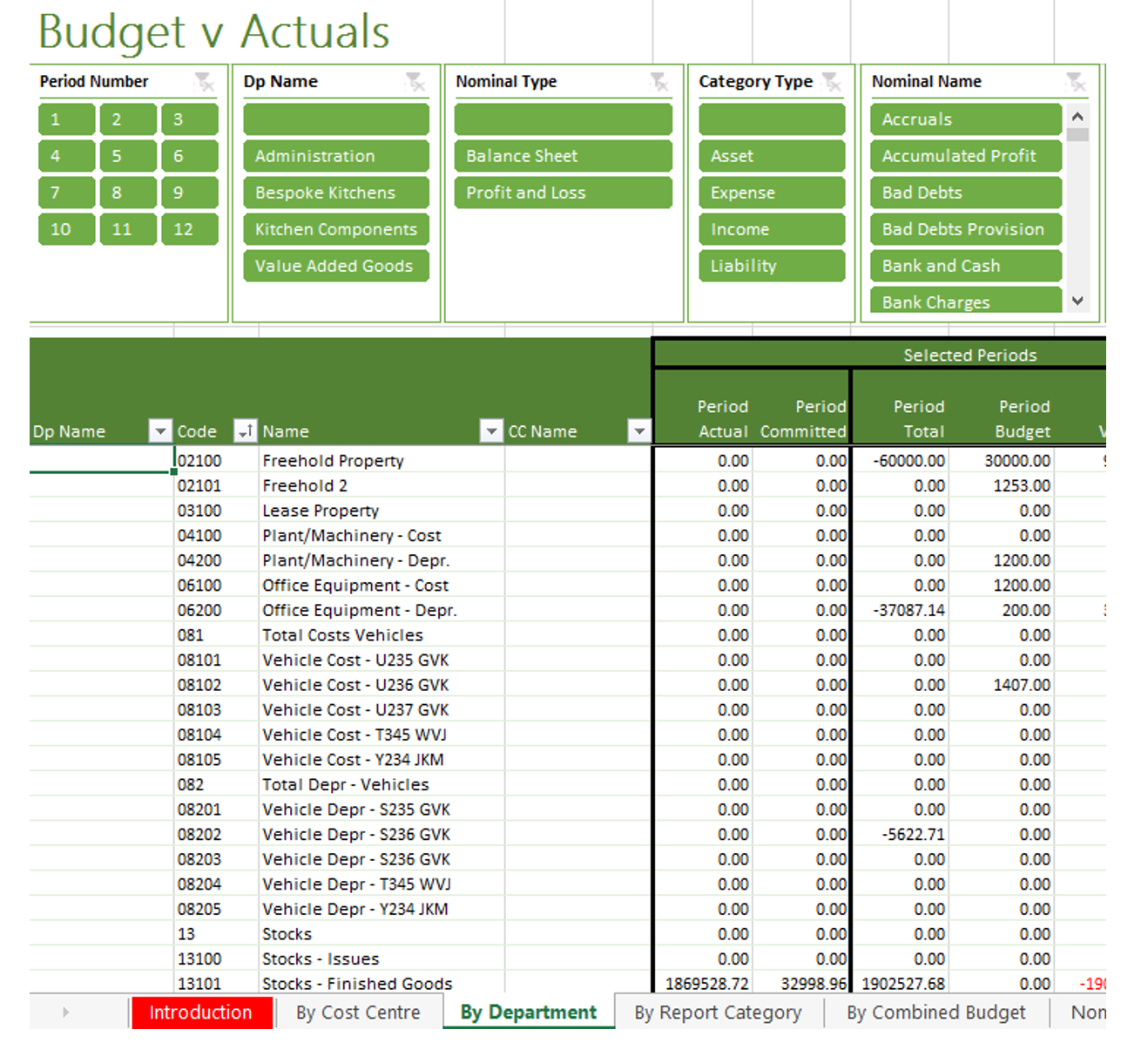Open the Introduction sheet tab

point(200,1013)
